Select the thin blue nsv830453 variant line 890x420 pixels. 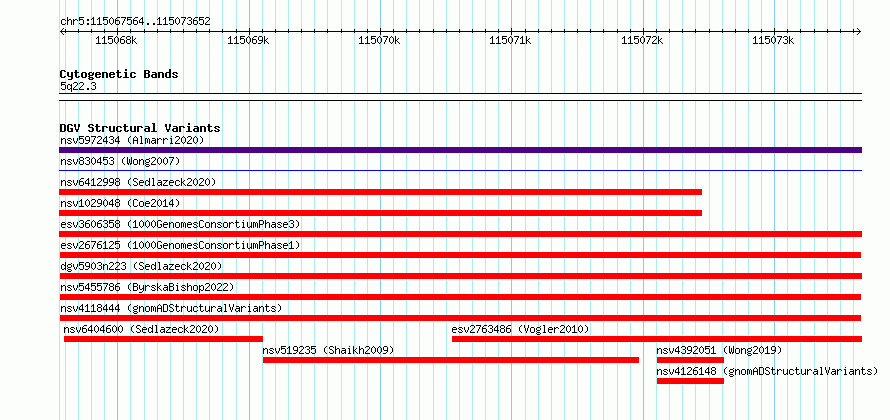pos(460,170)
